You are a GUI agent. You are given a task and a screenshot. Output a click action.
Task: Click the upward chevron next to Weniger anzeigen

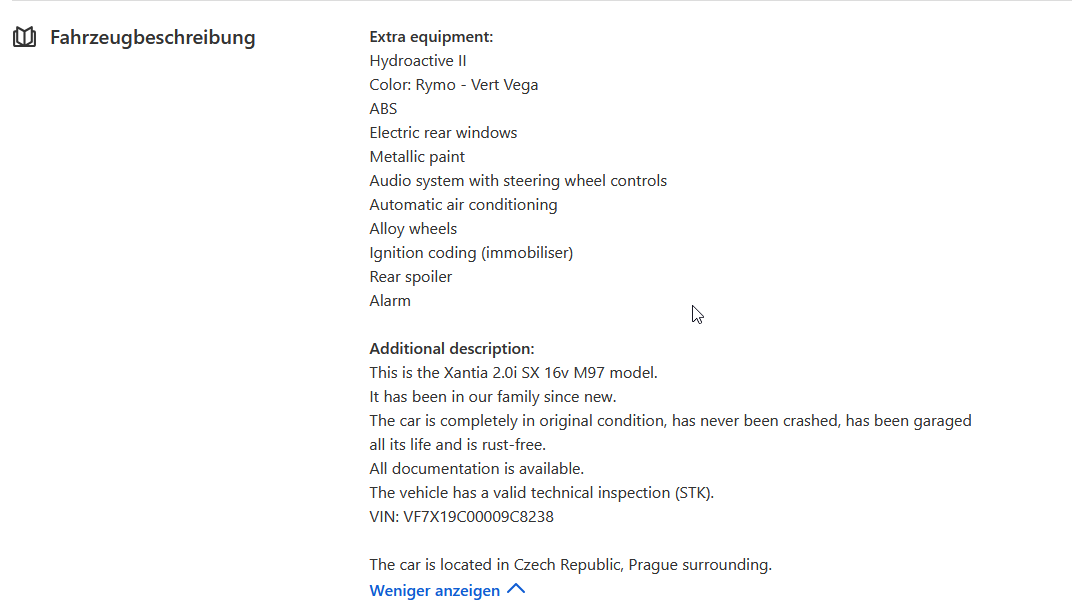[x=516, y=589]
